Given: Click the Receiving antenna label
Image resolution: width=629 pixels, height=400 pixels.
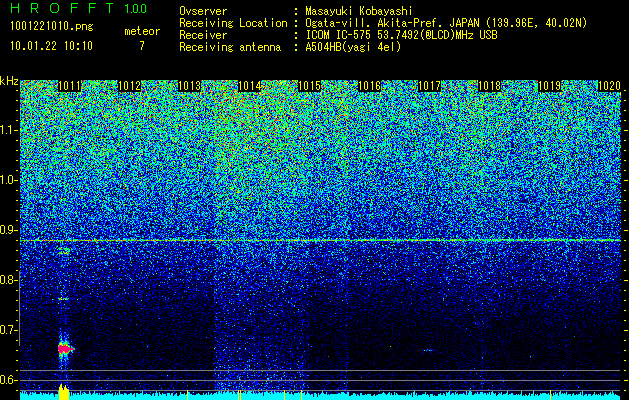Looking at the screenshot, I should [230, 47].
